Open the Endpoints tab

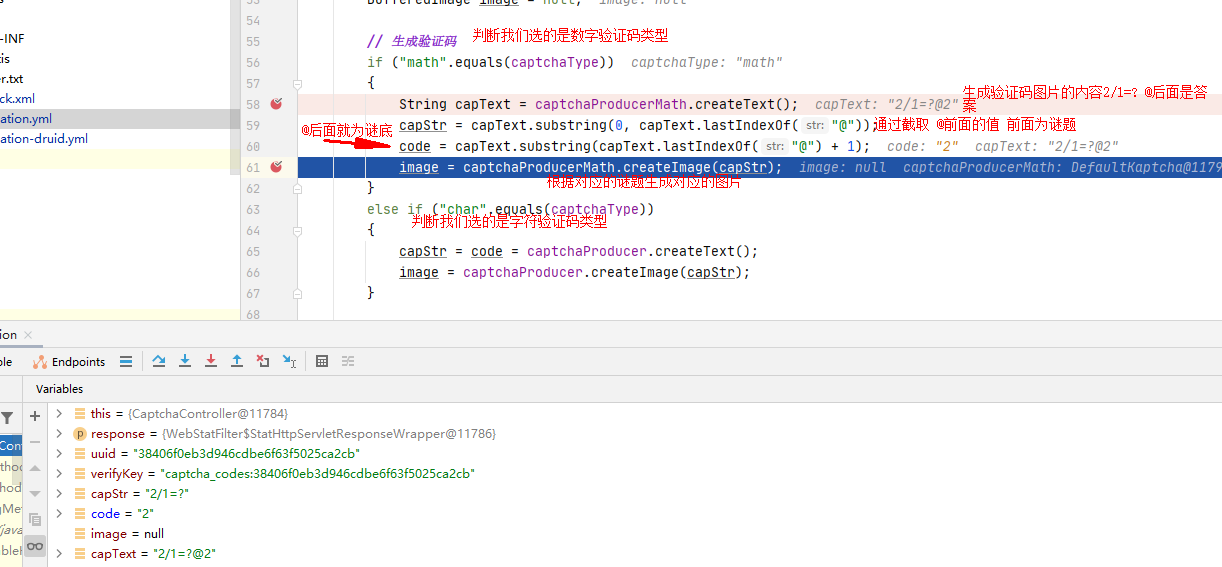[69, 362]
